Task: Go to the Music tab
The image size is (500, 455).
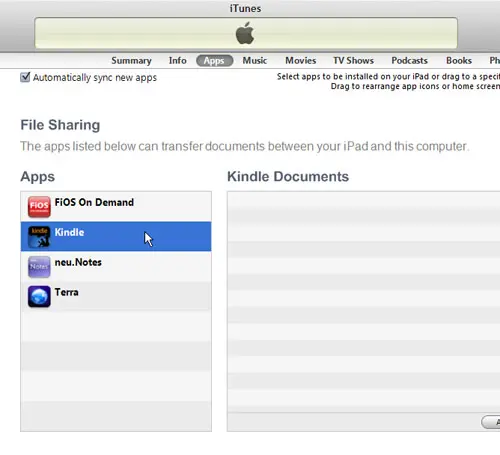Action: point(255,61)
